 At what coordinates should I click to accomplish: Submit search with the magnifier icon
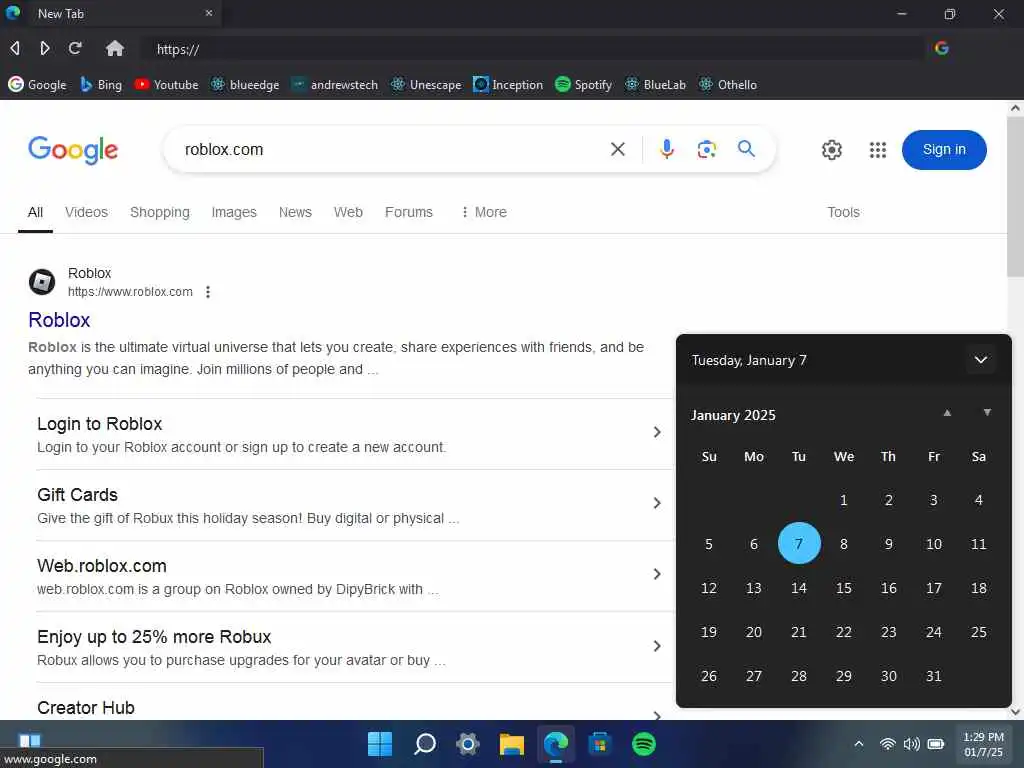[746, 149]
